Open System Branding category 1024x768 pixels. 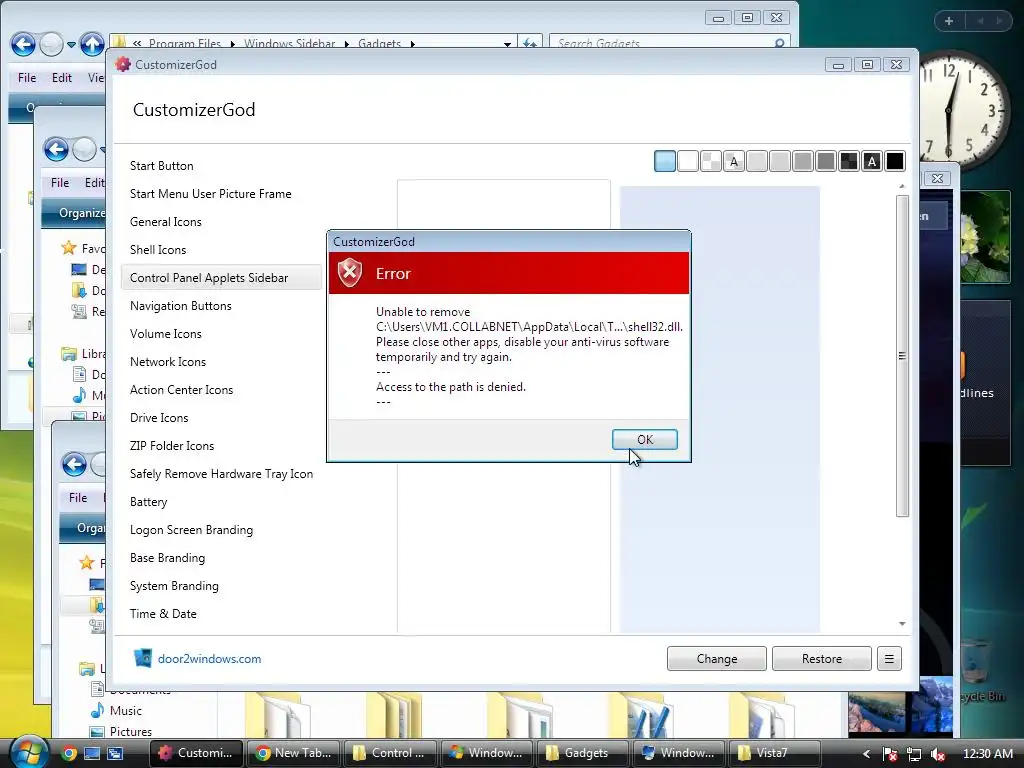[174, 586]
